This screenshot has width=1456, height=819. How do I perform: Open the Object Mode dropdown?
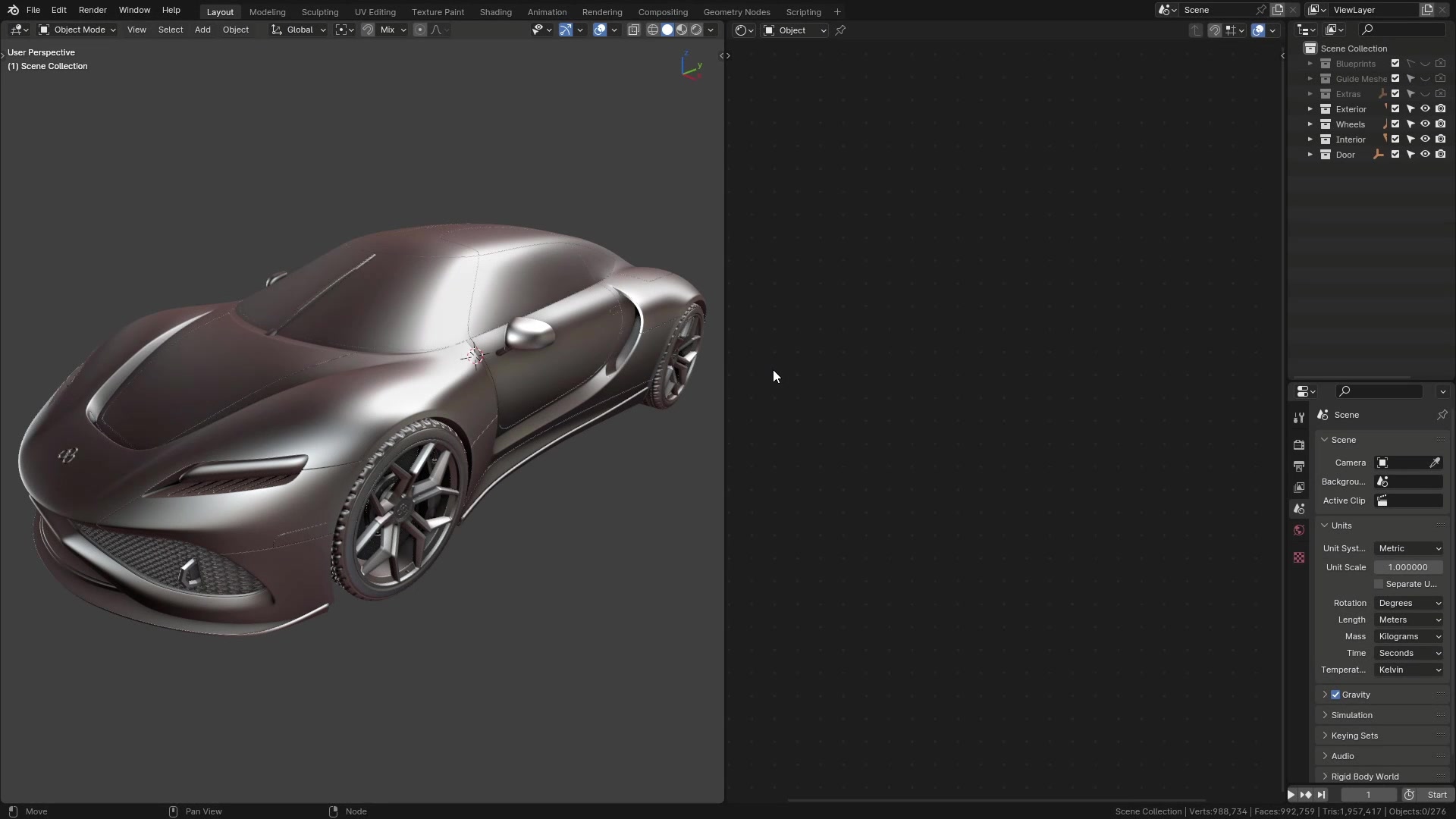[77, 30]
